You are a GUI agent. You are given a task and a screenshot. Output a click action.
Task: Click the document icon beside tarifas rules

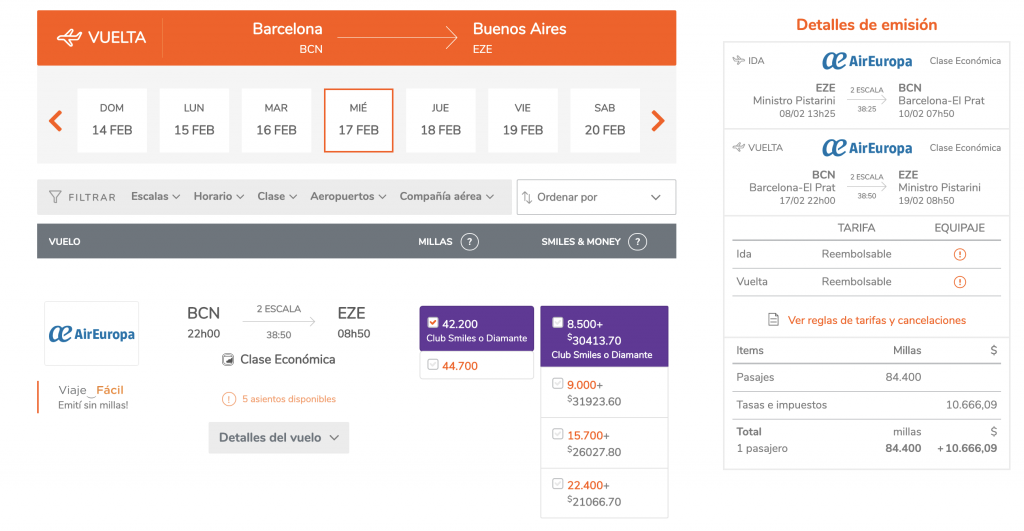pyautogui.click(x=773, y=320)
